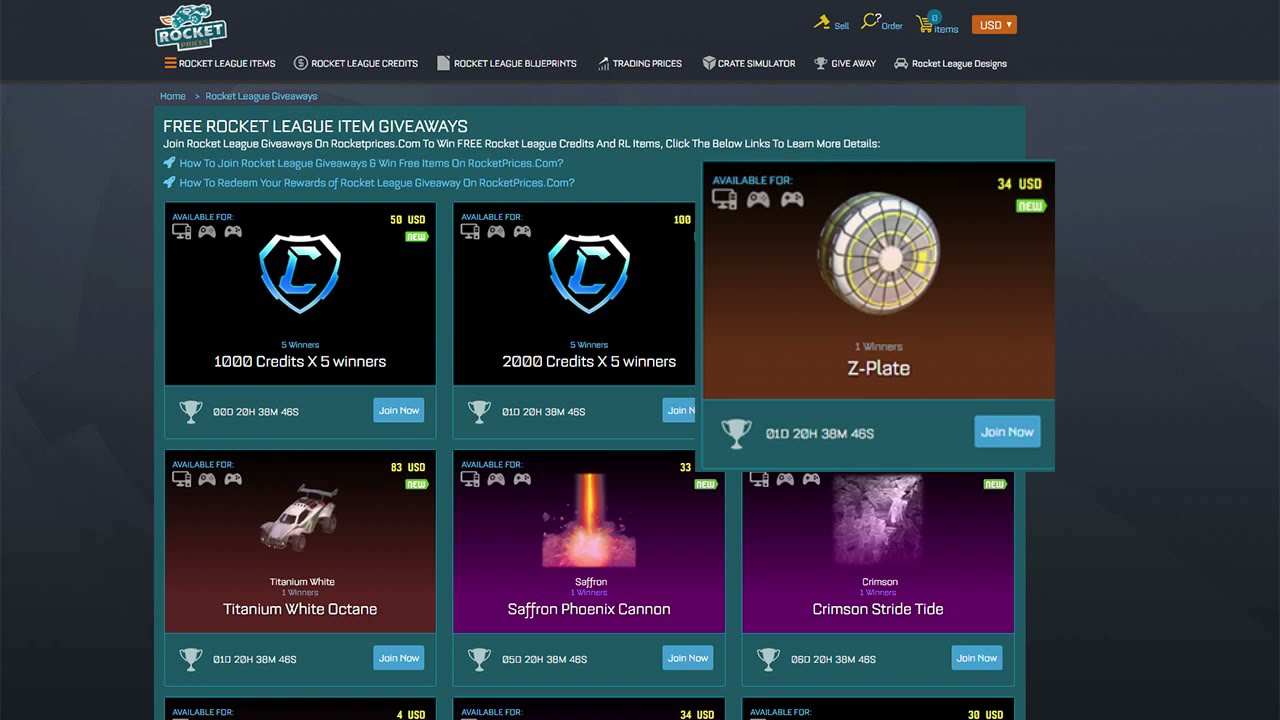Open the Sell hammer icon
Image resolution: width=1280 pixels, height=720 pixels.
click(x=831, y=23)
